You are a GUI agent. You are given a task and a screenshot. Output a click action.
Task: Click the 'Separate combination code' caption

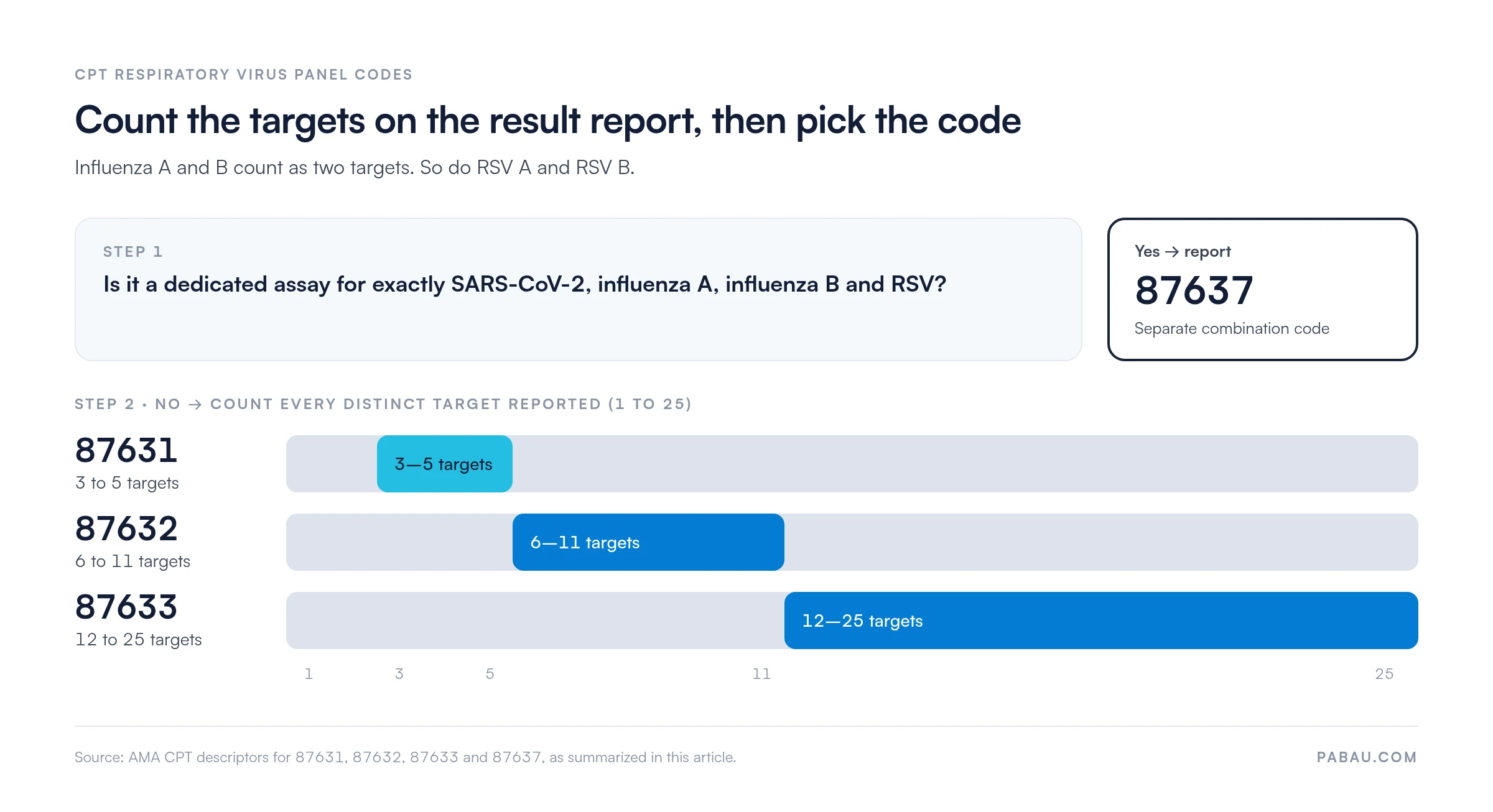pyautogui.click(x=1232, y=328)
